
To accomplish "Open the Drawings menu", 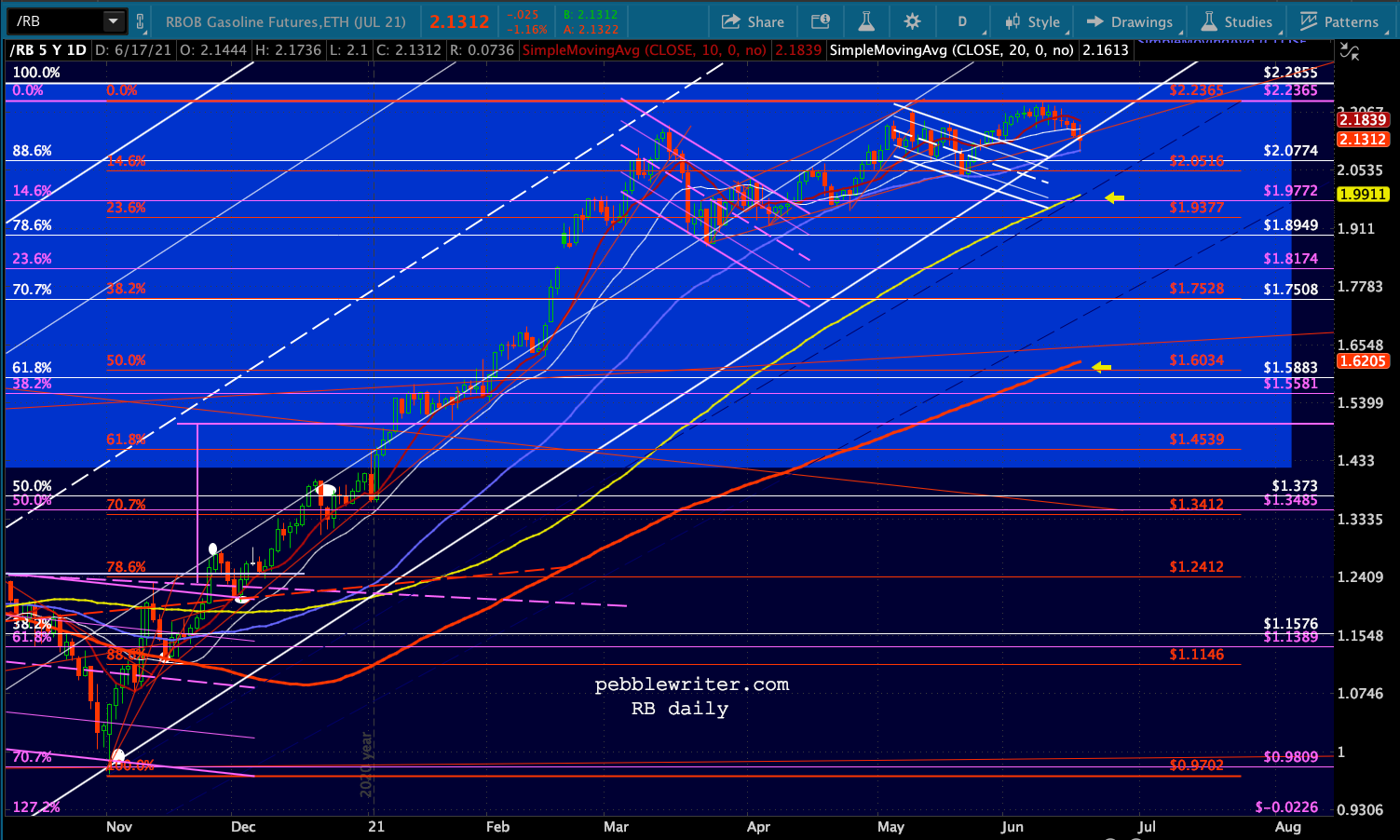I will click(x=1130, y=21).
